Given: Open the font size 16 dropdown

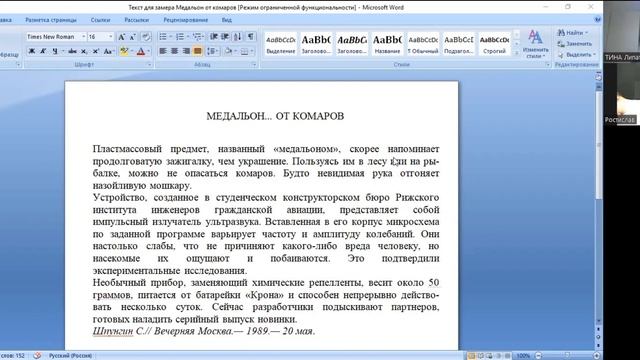Looking at the screenshot, I should click(x=110, y=37).
